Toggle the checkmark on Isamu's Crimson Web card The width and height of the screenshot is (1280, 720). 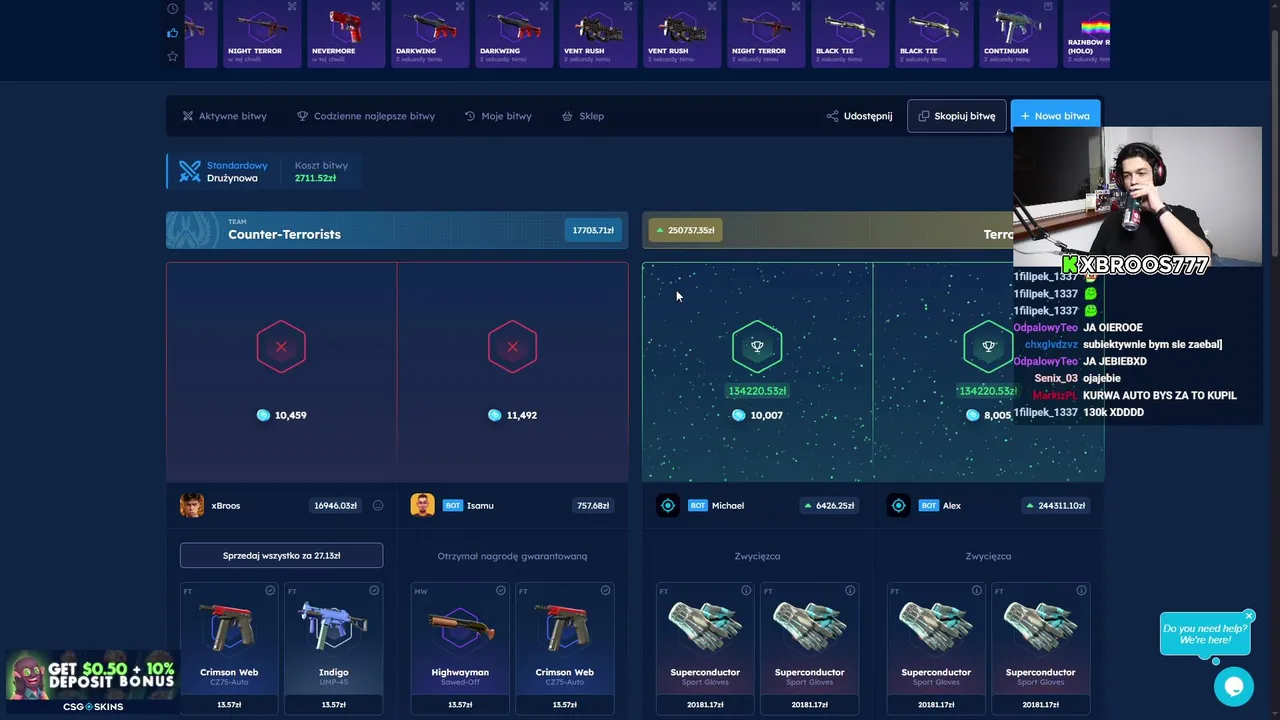tap(605, 591)
